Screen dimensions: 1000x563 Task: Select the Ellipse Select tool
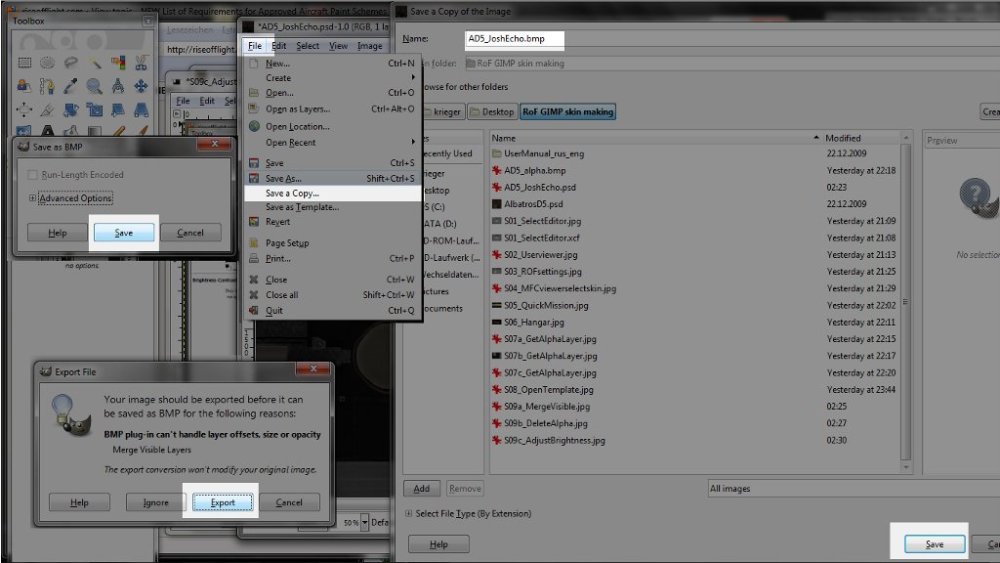point(46,62)
